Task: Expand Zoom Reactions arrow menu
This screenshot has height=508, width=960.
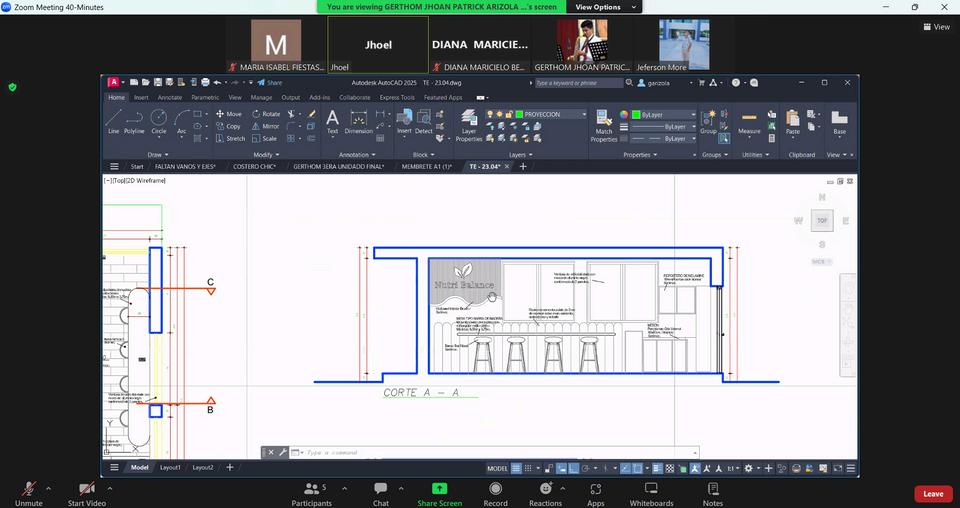Action: tap(562, 488)
